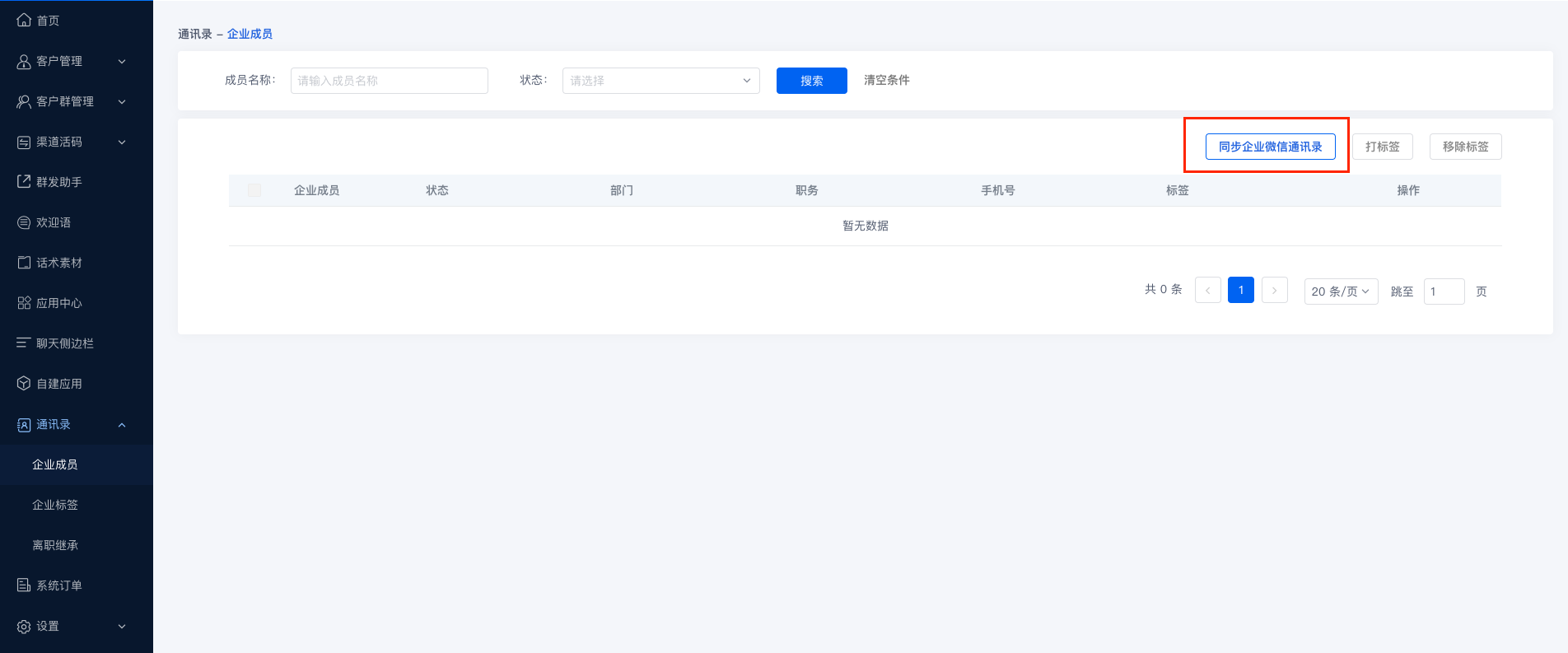Click the 操作 column header
Screen dimensions: 1568x653
(1408, 190)
